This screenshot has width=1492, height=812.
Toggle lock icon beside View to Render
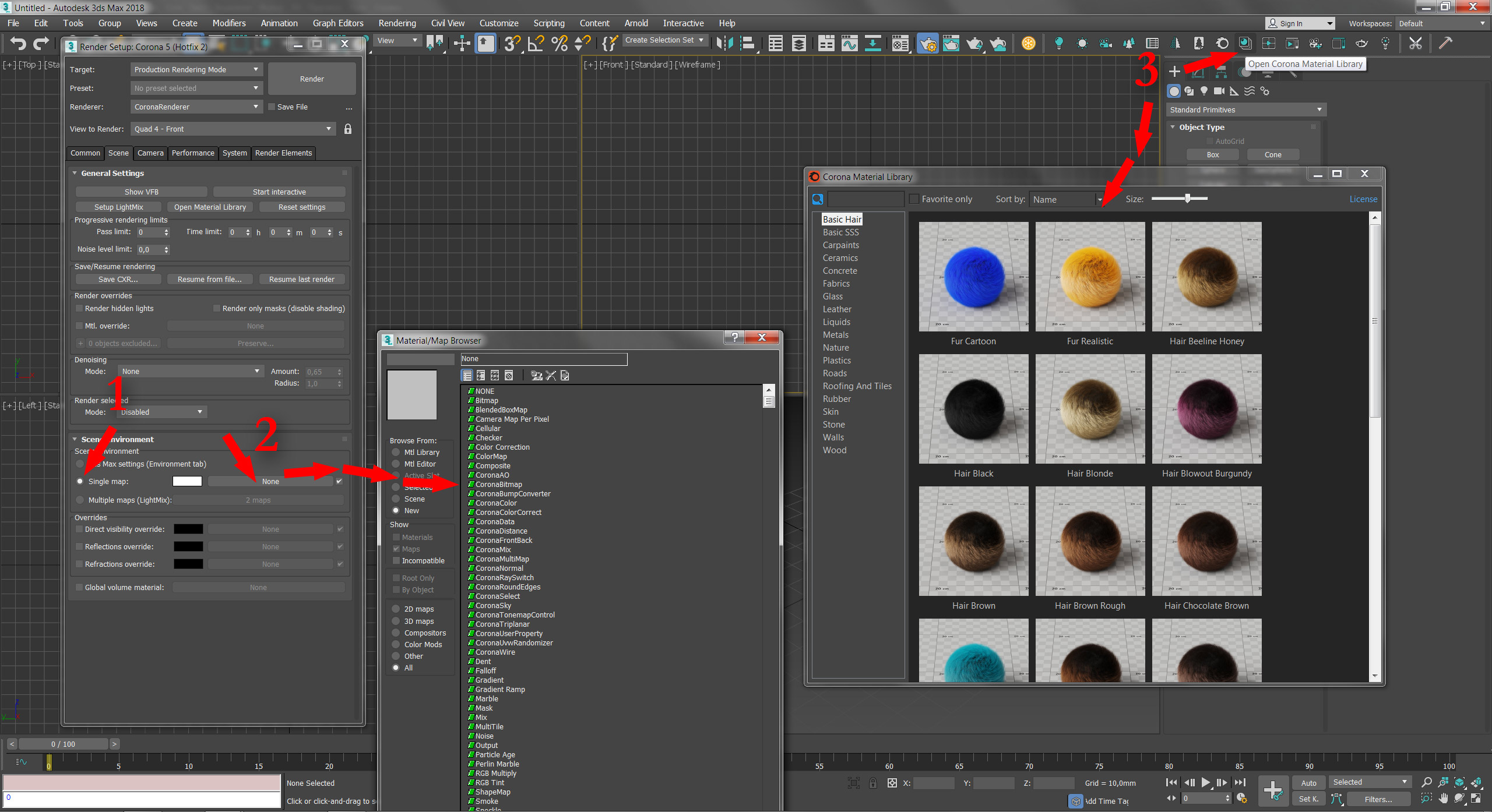click(348, 129)
